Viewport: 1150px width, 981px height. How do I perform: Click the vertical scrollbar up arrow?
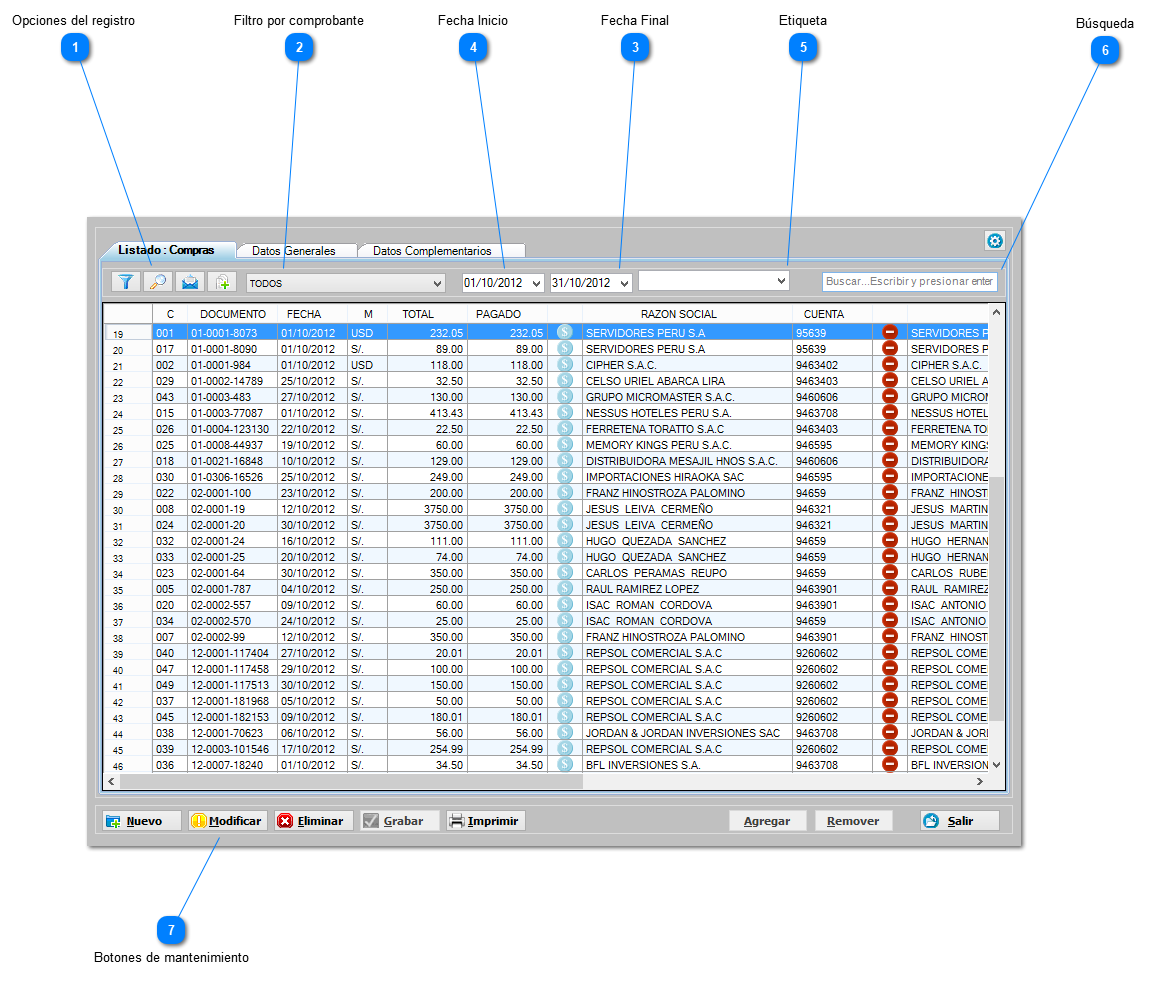pyautogui.click(x=996, y=312)
